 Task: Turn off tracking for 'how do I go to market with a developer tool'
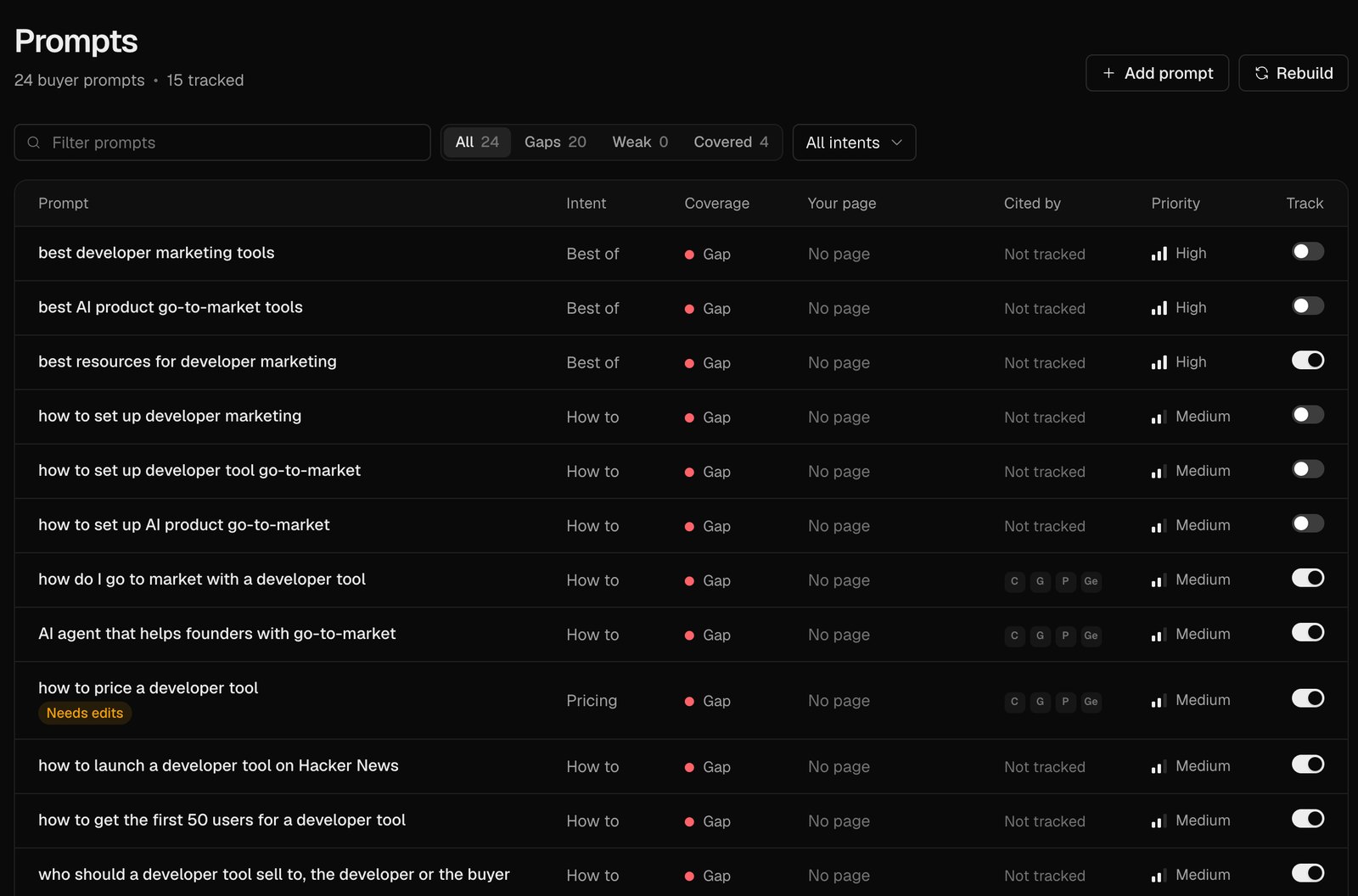[x=1308, y=578]
